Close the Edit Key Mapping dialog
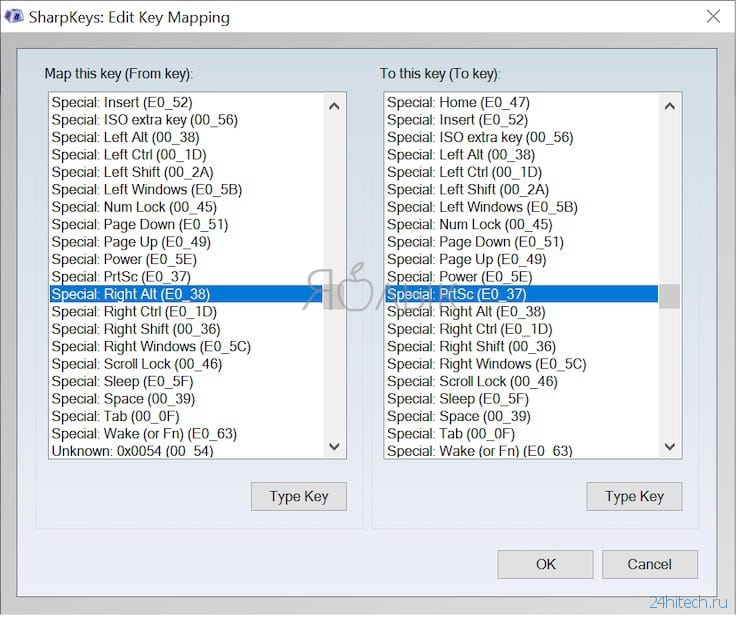The width and height of the screenshot is (737, 617). (713, 16)
